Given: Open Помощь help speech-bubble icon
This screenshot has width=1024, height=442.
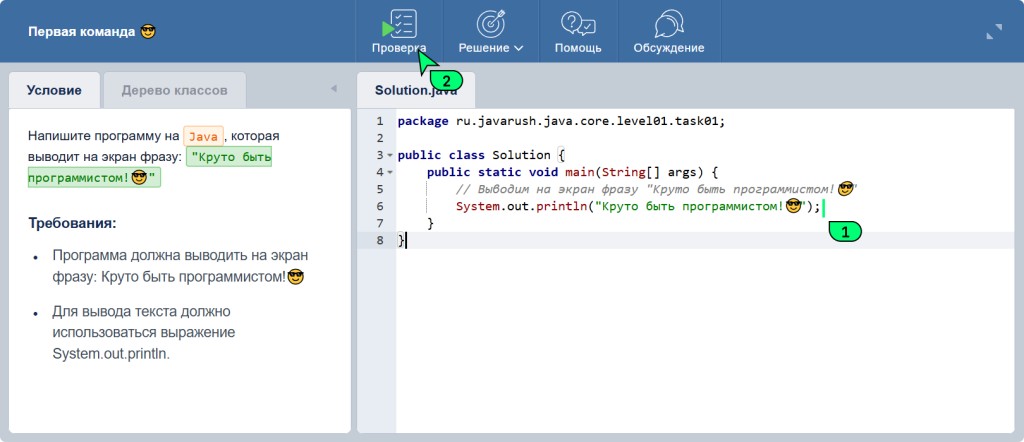Looking at the screenshot, I should point(578,24).
